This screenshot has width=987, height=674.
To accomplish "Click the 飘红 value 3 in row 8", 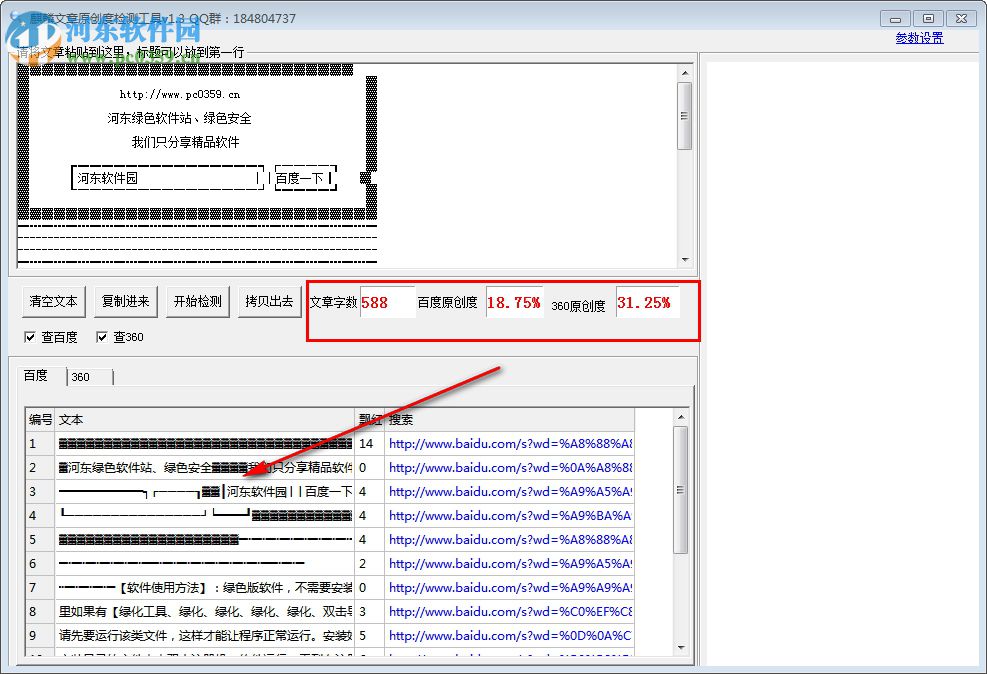I will (x=363, y=611).
